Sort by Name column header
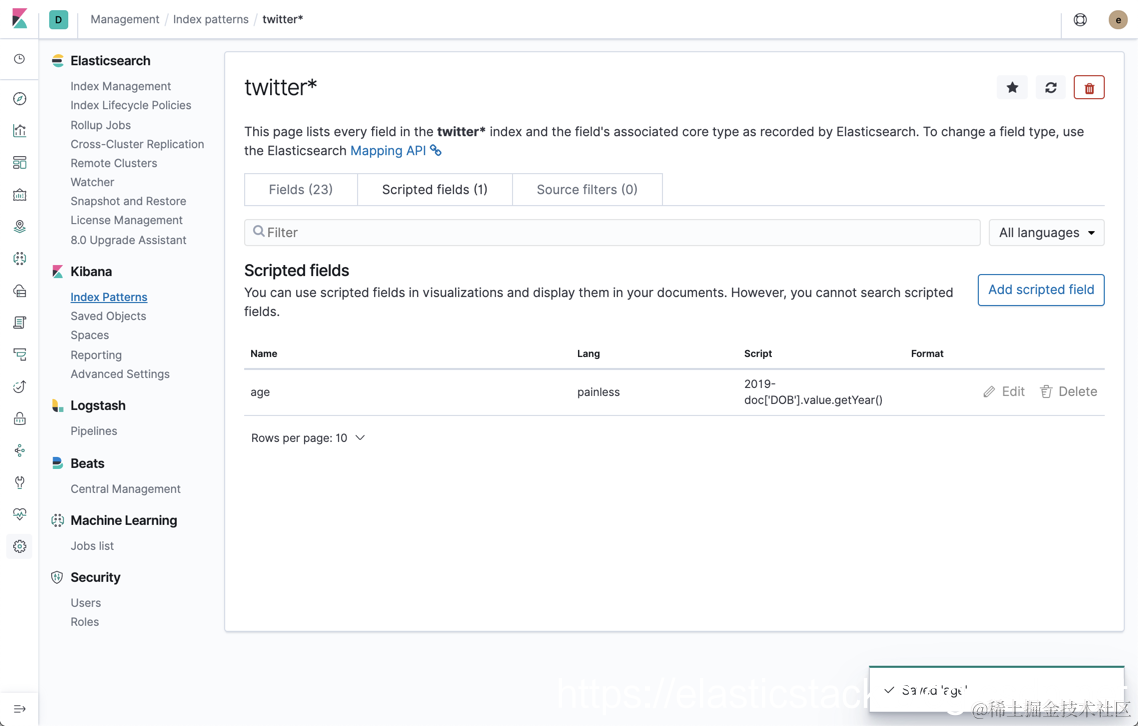The width and height of the screenshot is (1138, 726). tap(263, 354)
